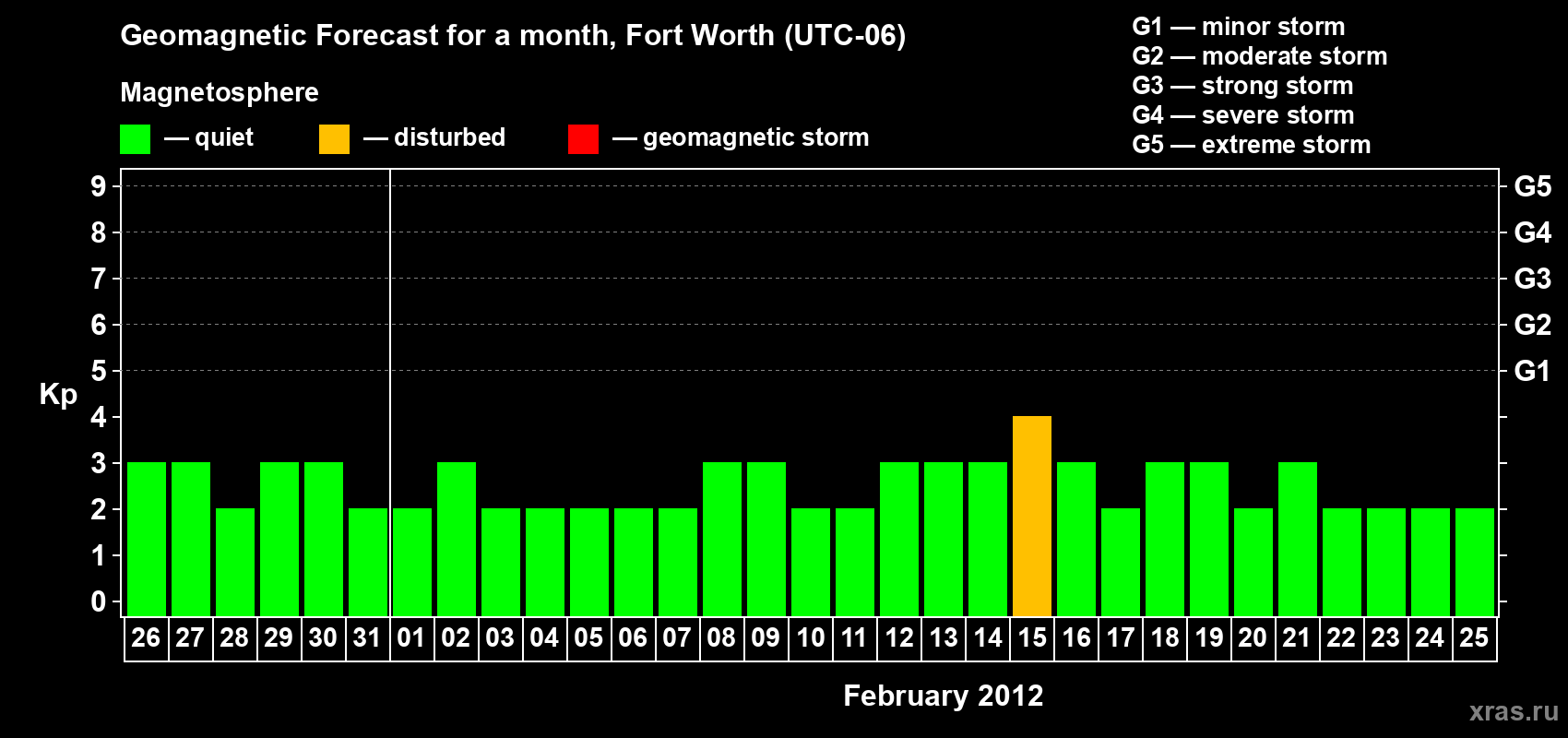Image resolution: width=1568 pixels, height=738 pixels.
Task: Click the green bar above day 12
Action: 899,539
